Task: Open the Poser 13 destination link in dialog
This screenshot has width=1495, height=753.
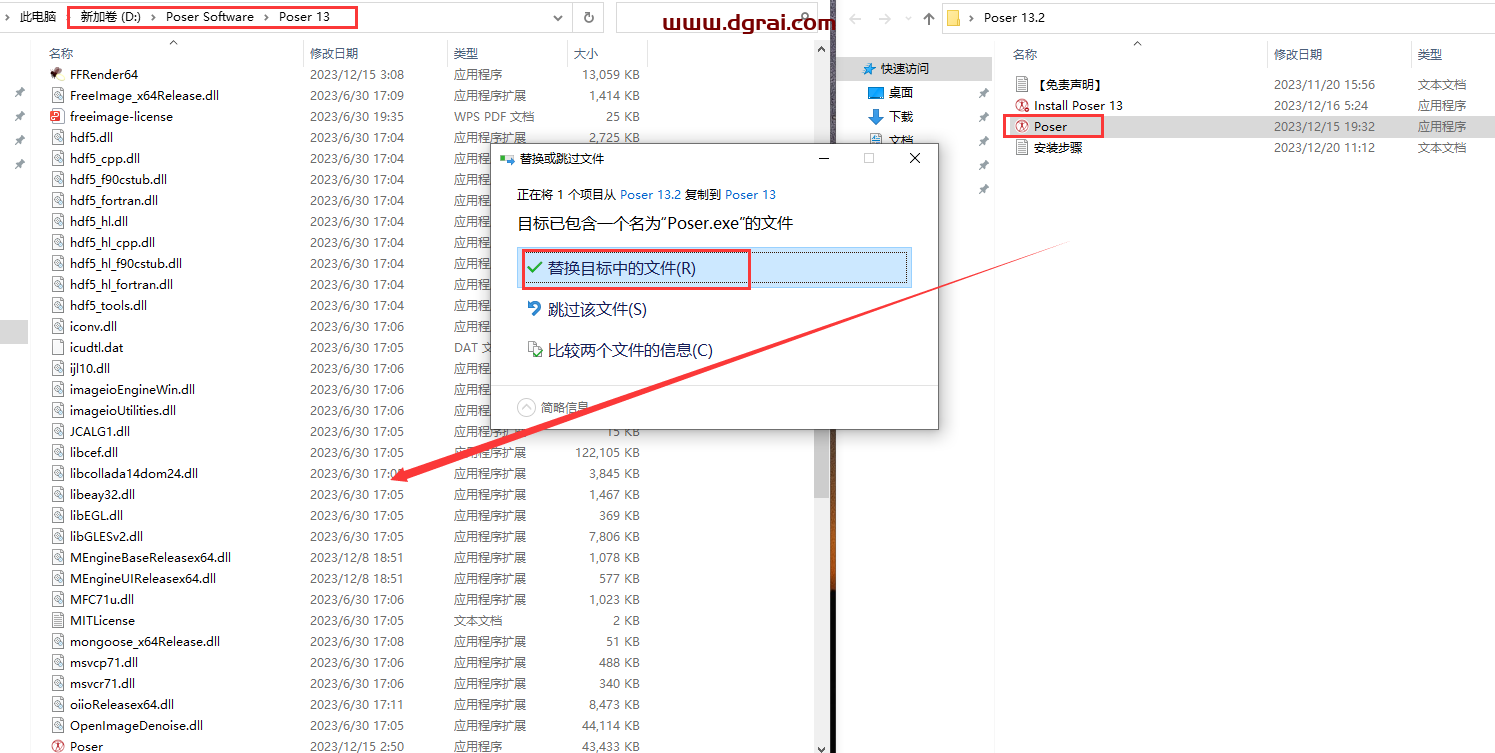Action: tap(750, 194)
